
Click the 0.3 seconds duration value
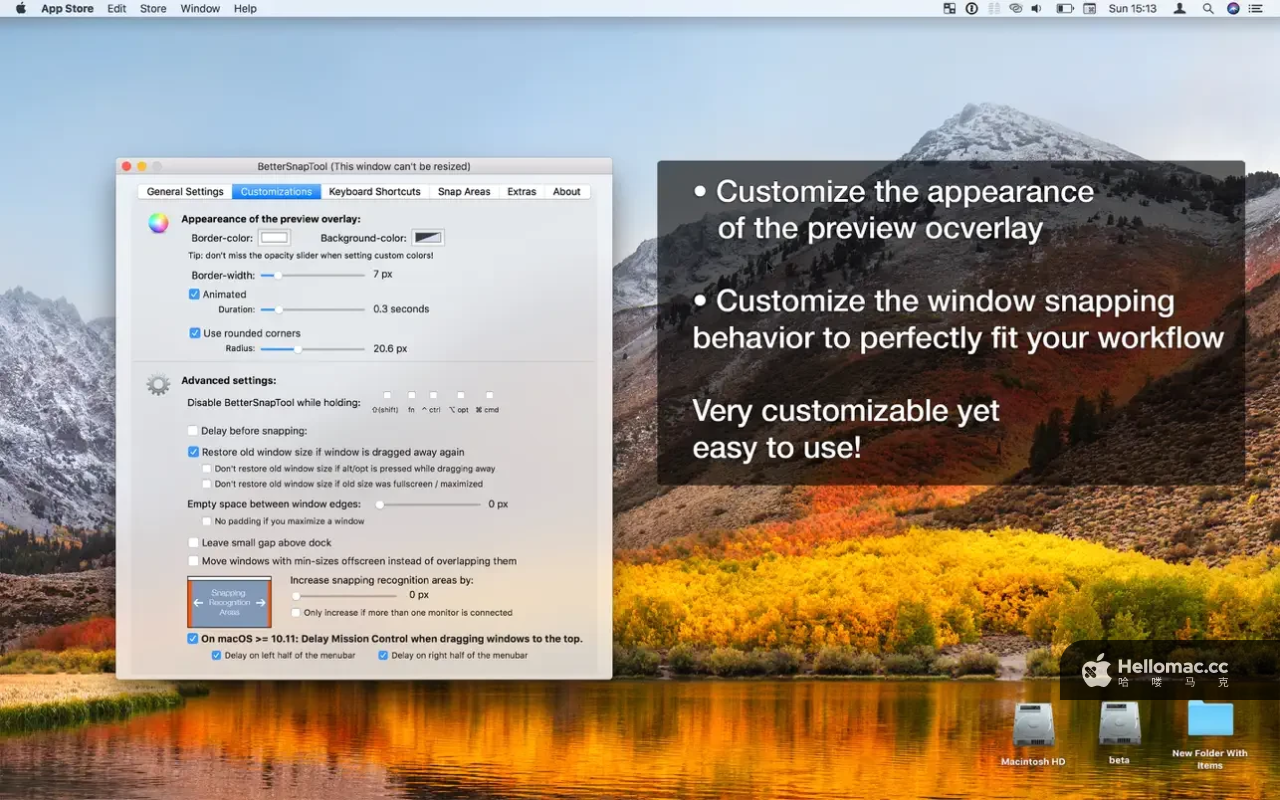pos(401,309)
